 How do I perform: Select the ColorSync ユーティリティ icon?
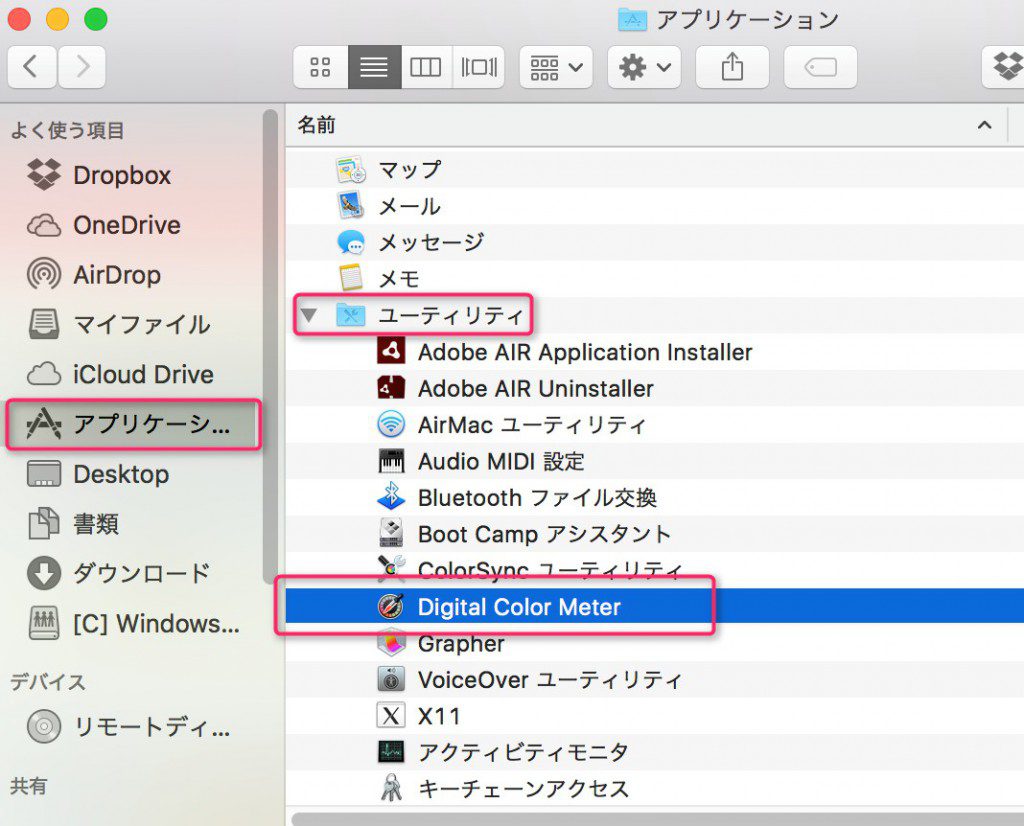[391, 569]
